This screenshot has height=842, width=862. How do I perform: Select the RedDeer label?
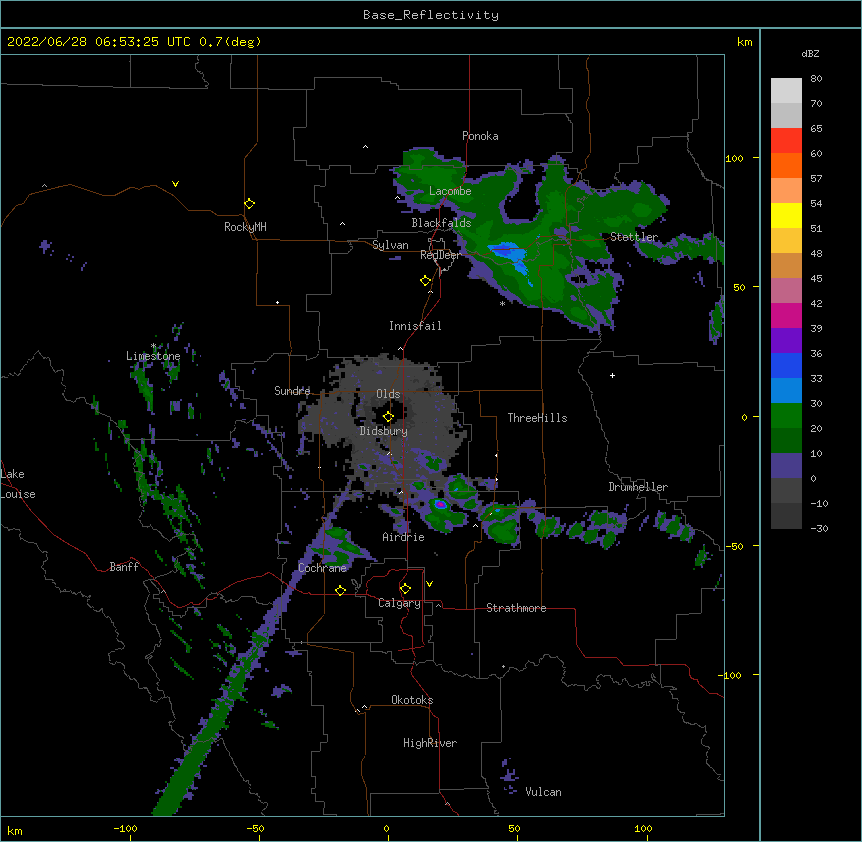pos(440,255)
